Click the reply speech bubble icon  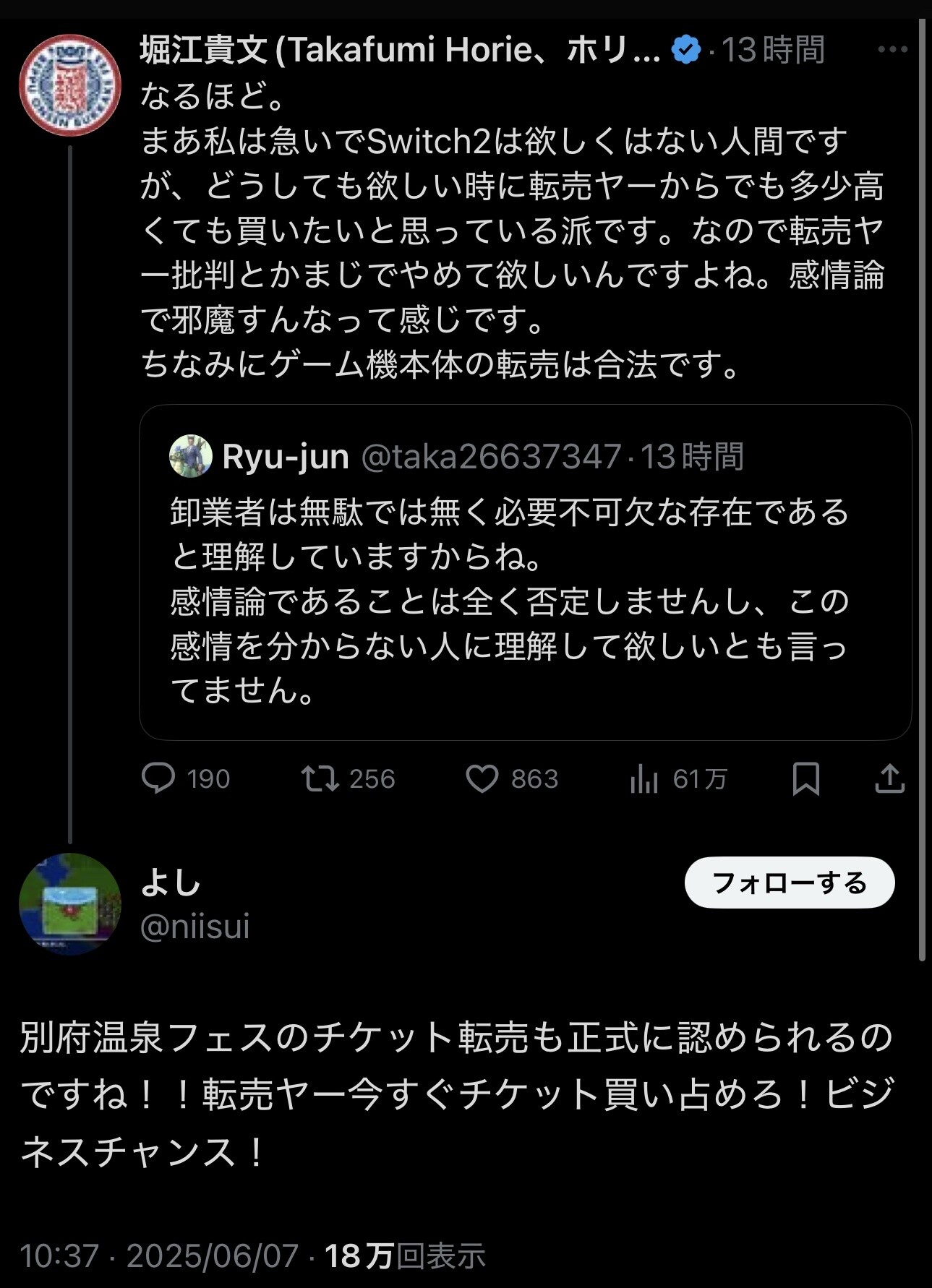click(x=158, y=778)
